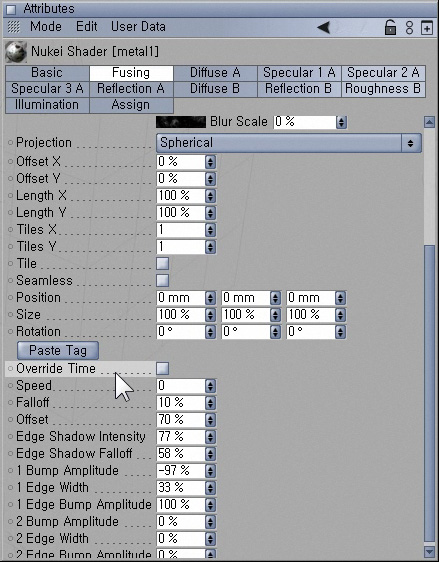
Task: Click the Offset X stepper arrows
Action: tap(210, 162)
